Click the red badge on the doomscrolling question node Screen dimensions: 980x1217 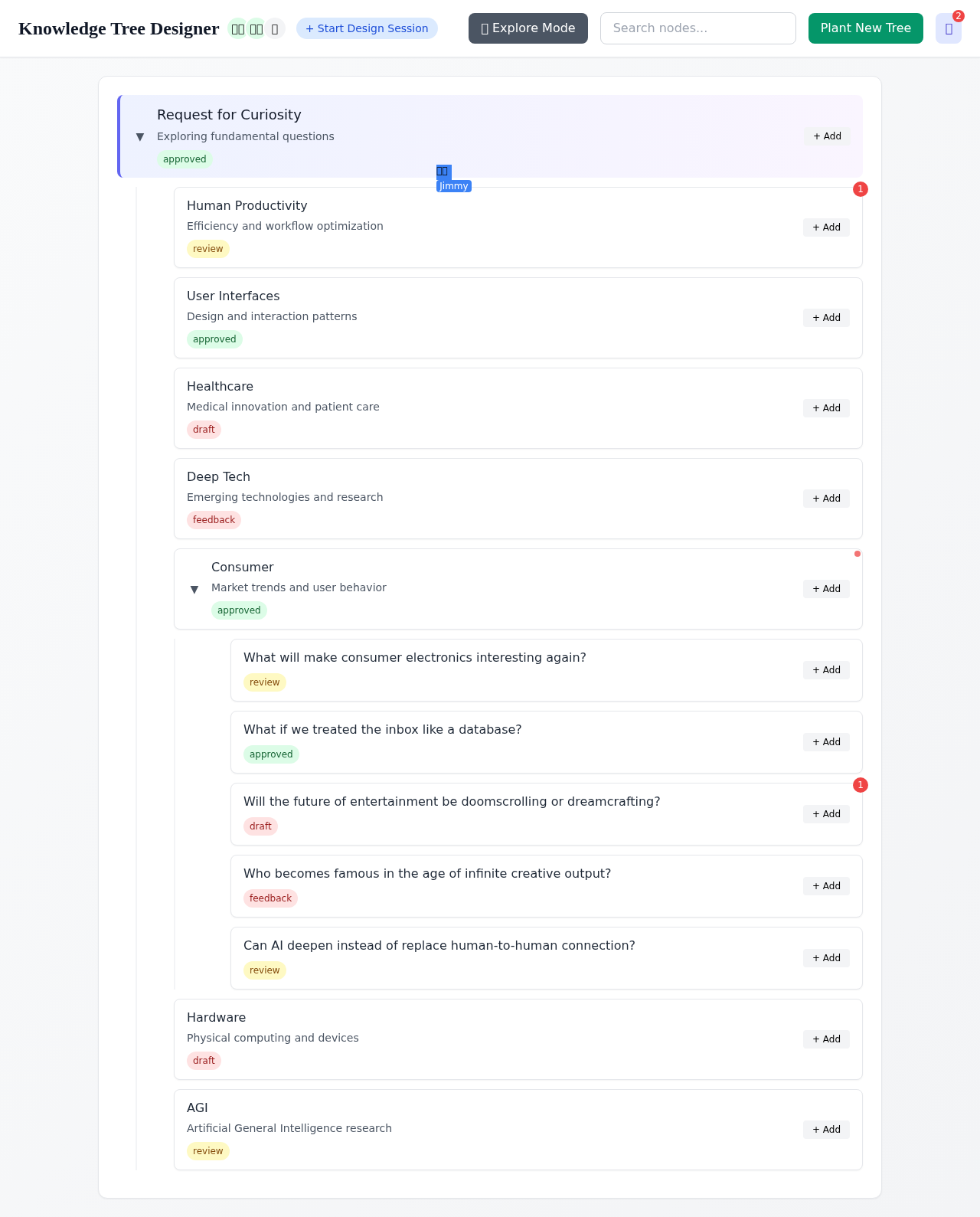pyautogui.click(x=860, y=785)
